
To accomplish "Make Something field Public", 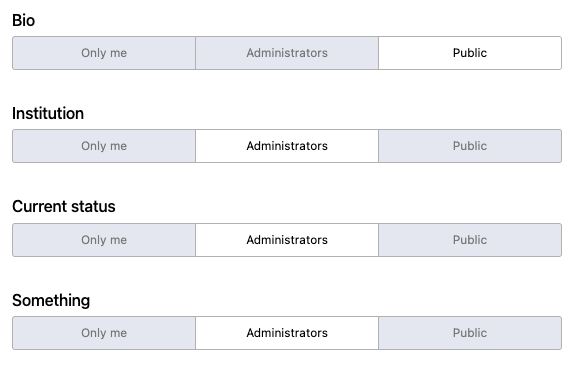I will 470,333.
